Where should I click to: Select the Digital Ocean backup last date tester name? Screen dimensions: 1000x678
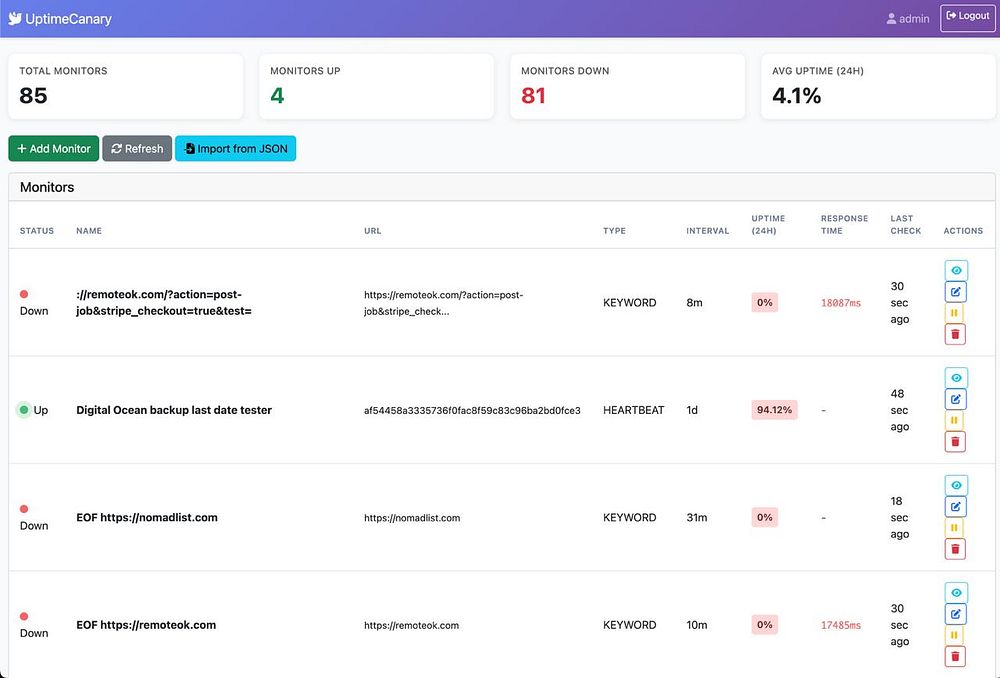pyautogui.click(x=174, y=410)
